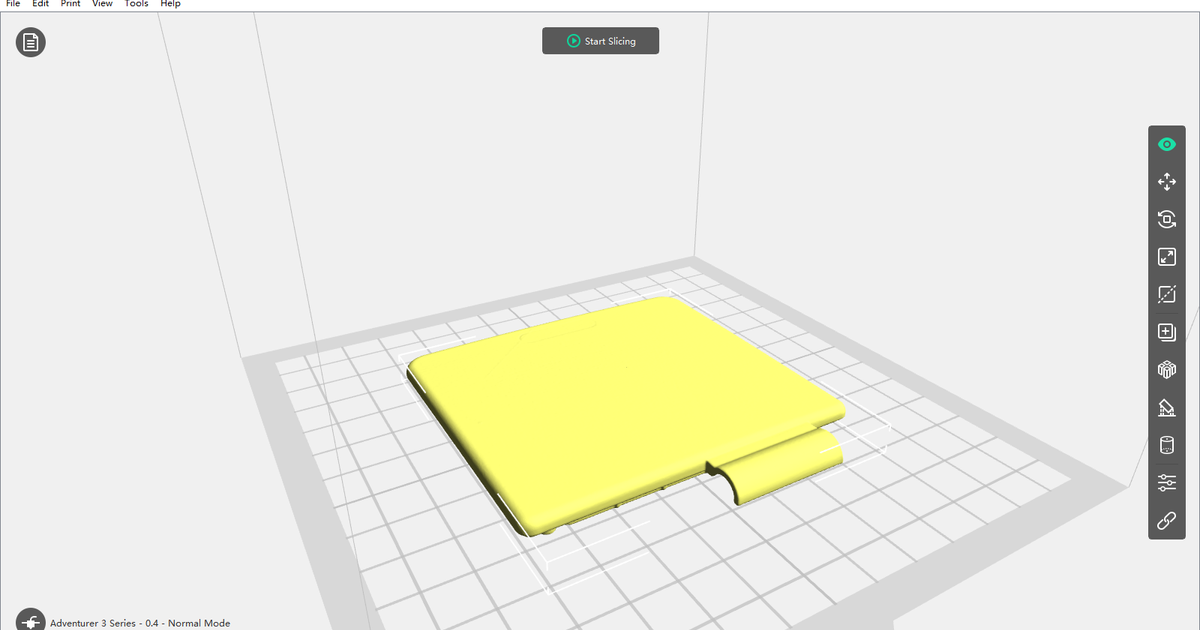Open the Scale tool
Viewport: 1200px width, 630px height.
click(x=1166, y=257)
